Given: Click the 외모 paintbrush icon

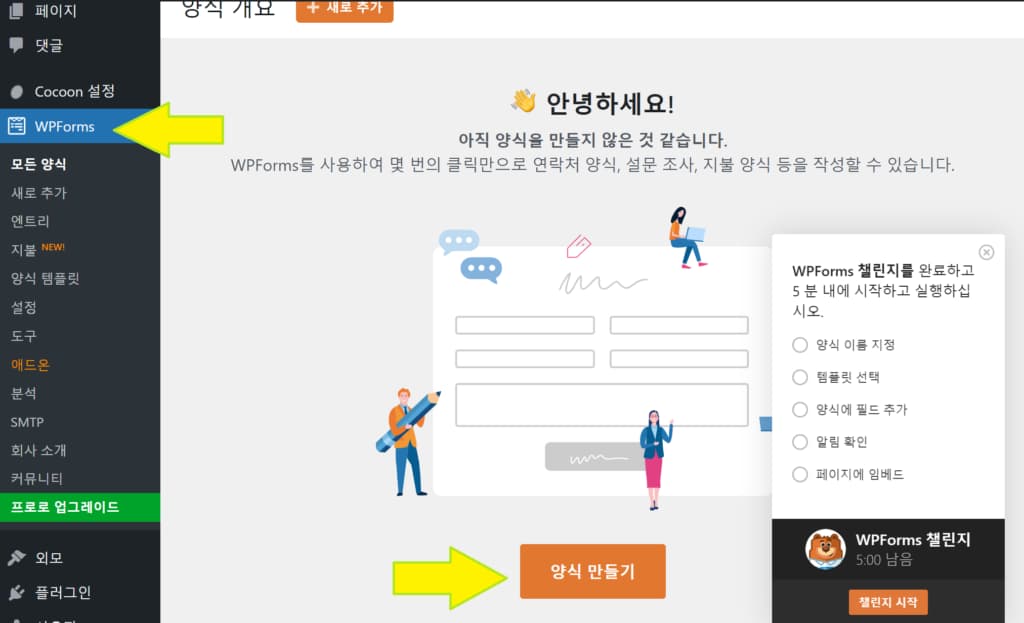Looking at the screenshot, I should click(16, 558).
